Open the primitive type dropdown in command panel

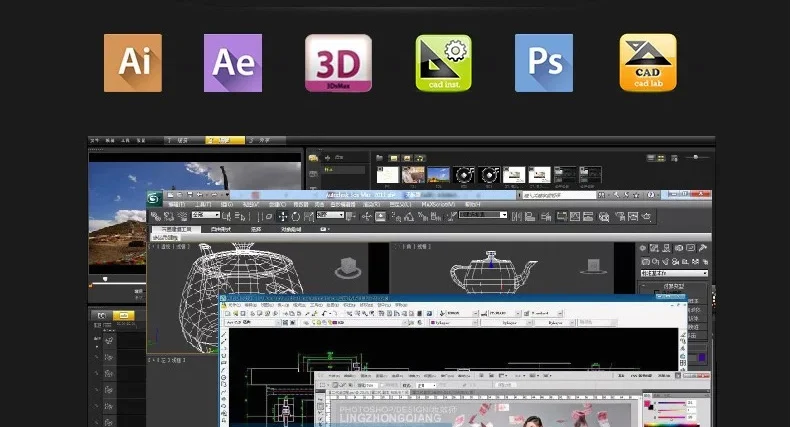point(674,273)
